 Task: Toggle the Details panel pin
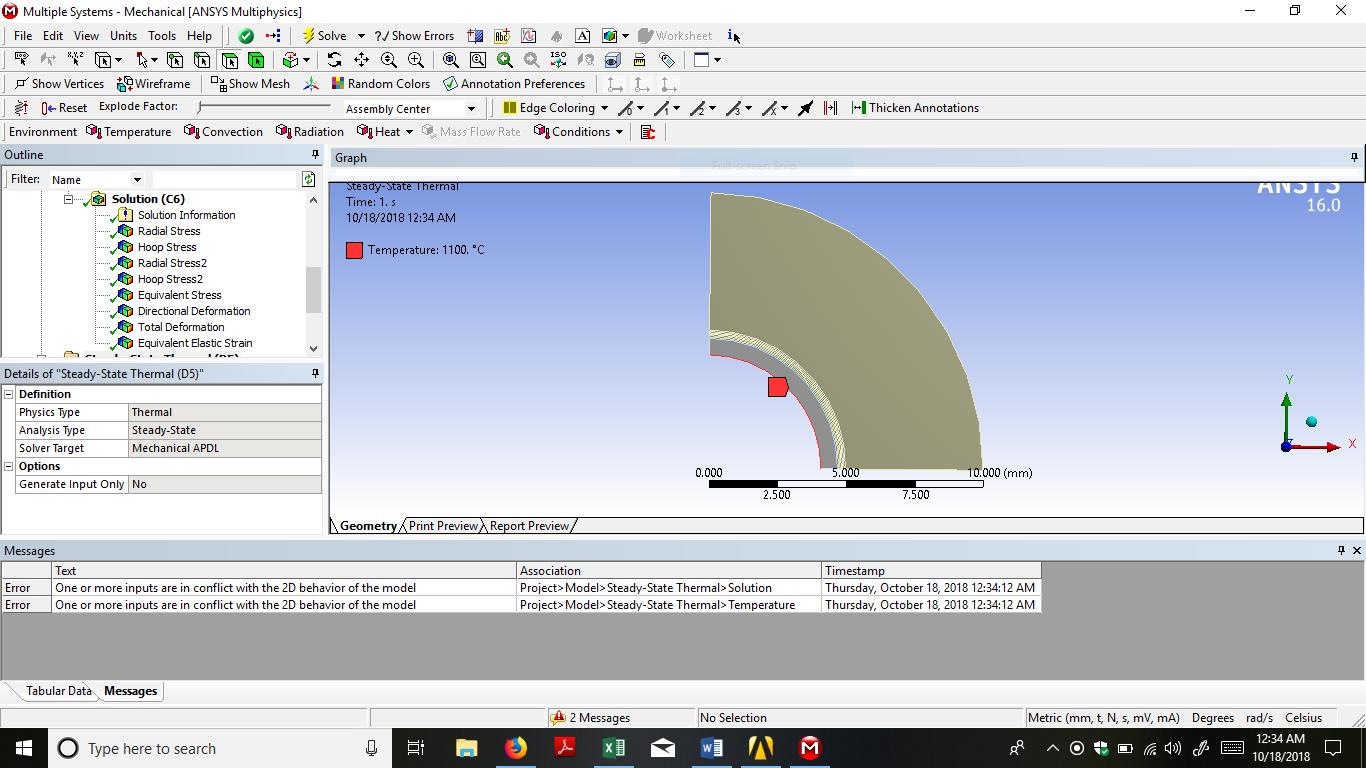[x=315, y=374]
